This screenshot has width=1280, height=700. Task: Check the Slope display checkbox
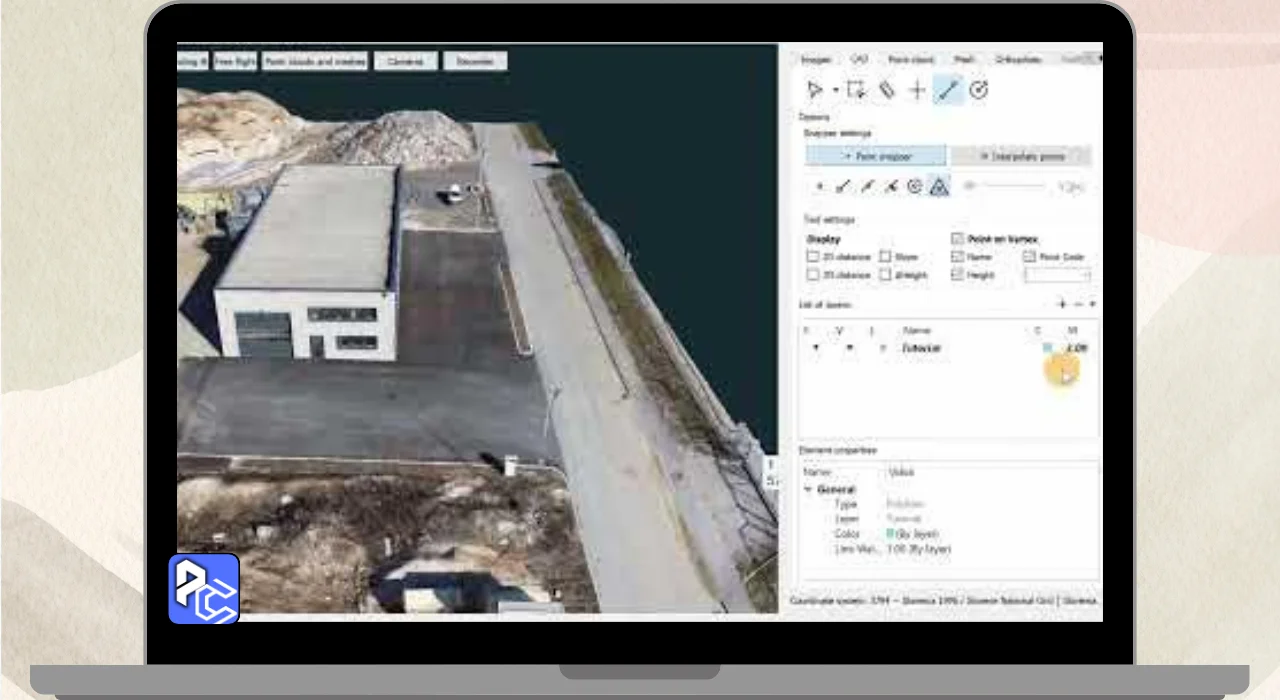tap(885, 257)
